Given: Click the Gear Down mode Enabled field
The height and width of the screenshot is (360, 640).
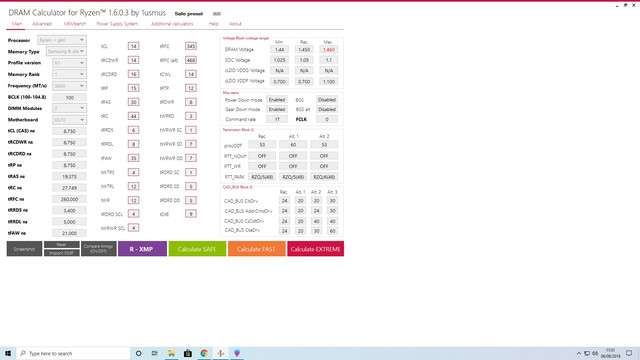Looking at the screenshot, I should pos(277,109).
